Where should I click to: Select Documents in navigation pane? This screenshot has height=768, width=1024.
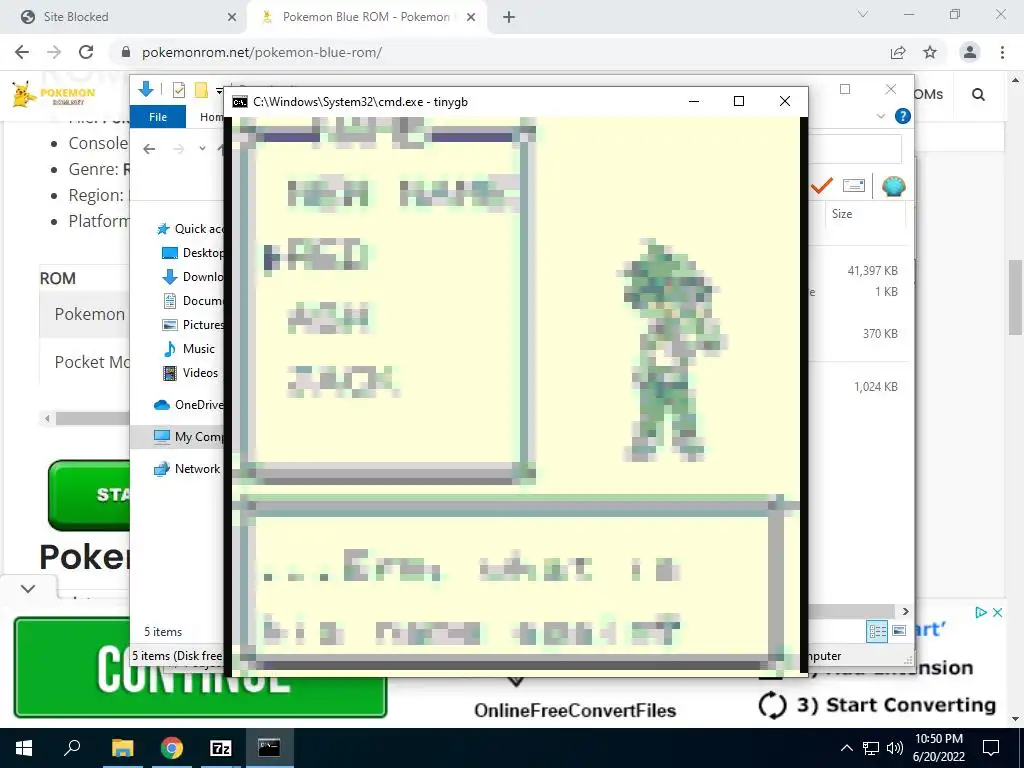click(193, 300)
